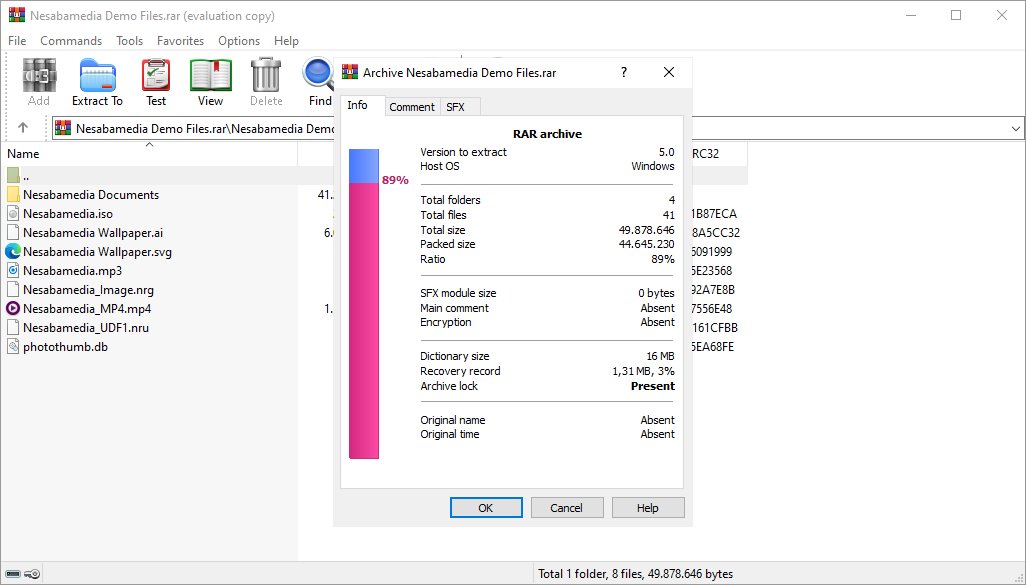Click the Find magnifier toolbar icon
Image resolution: width=1026 pixels, height=585 pixels.
pyautogui.click(x=319, y=80)
